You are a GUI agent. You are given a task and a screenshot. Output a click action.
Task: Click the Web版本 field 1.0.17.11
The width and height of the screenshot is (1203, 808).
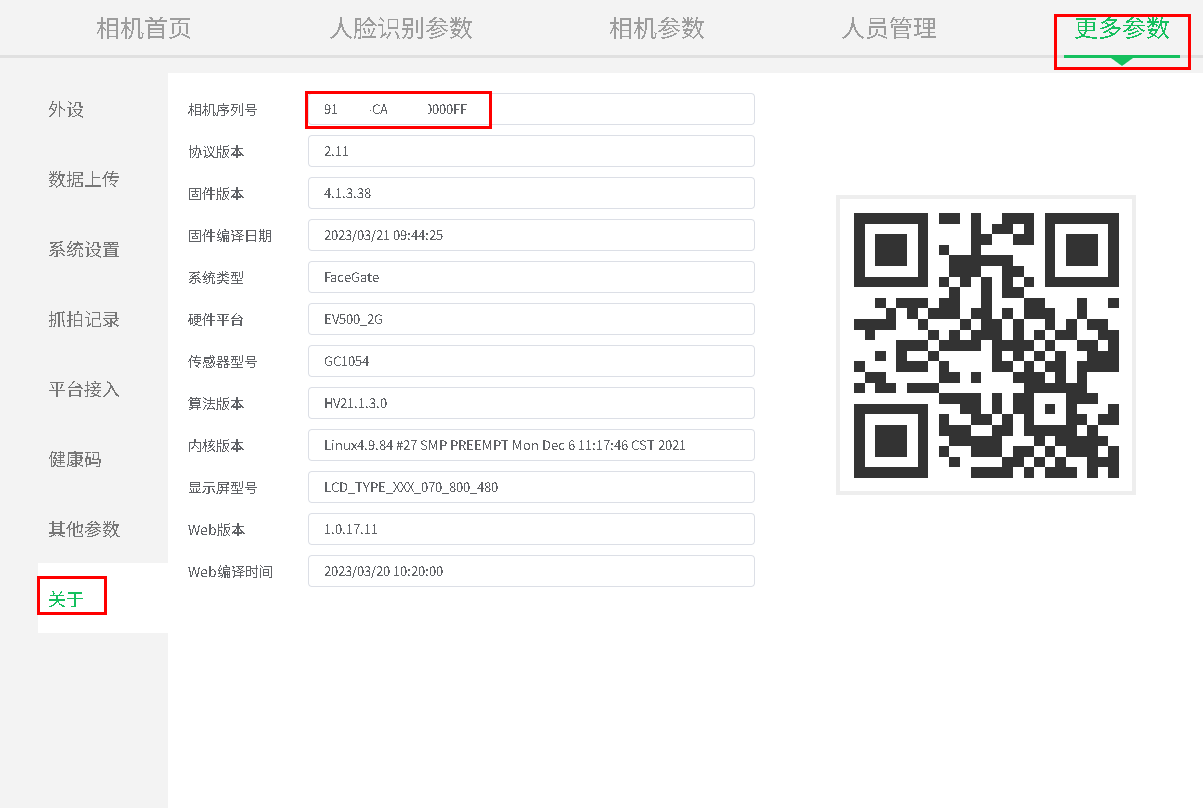coord(531,529)
